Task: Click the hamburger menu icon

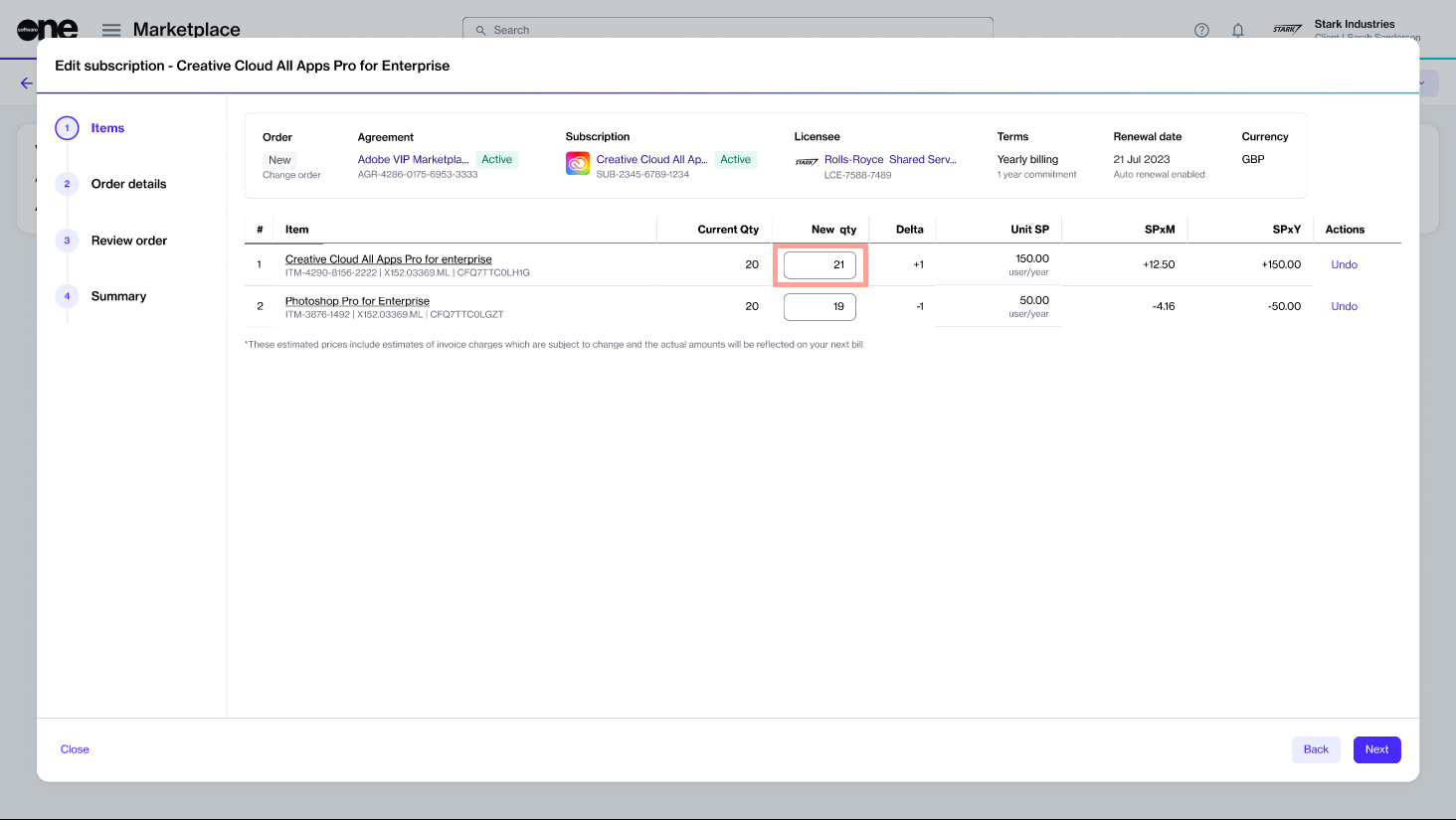Action: (x=111, y=30)
